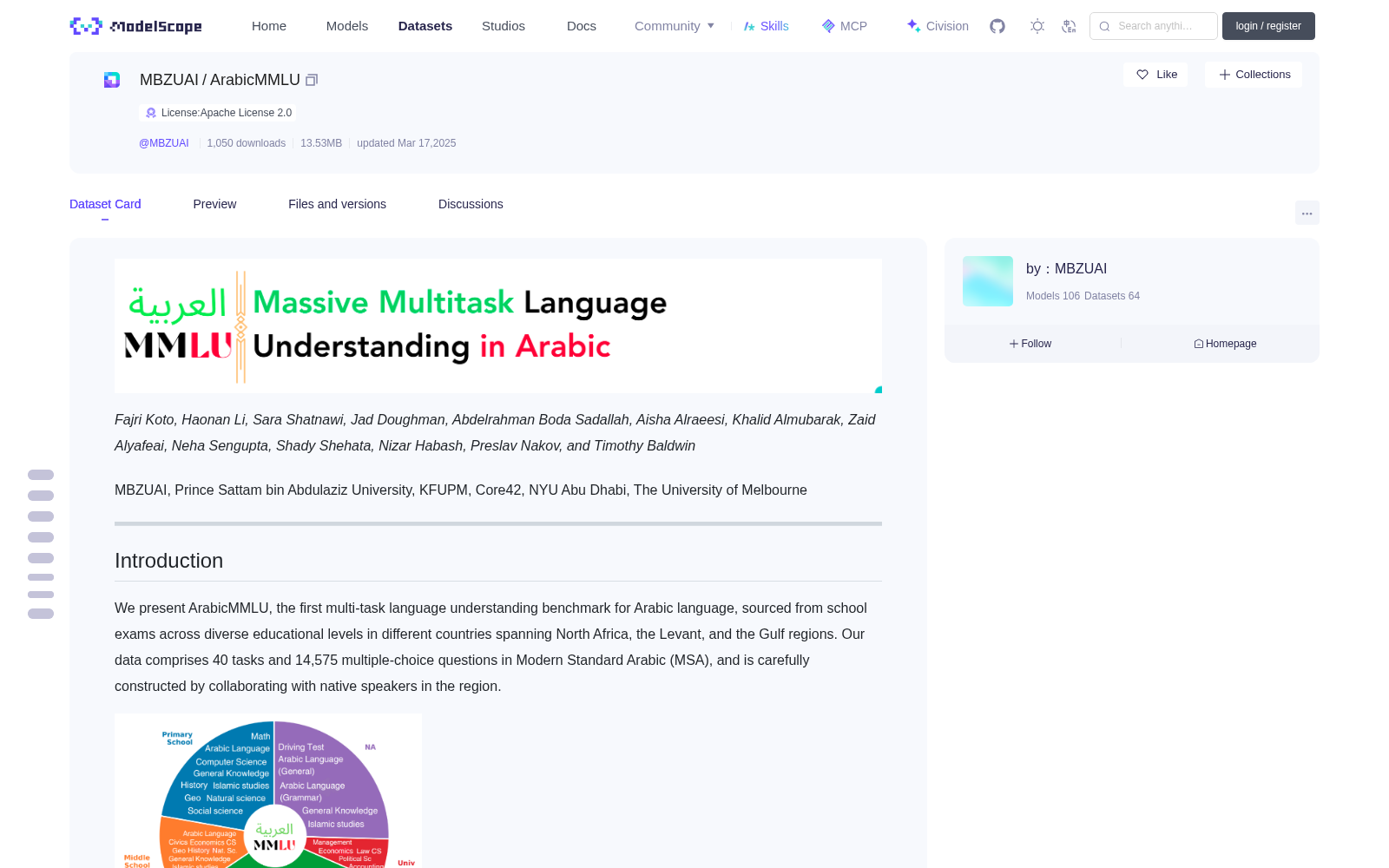Jump using the first outline marker
The height and width of the screenshot is (868, 1389).
click(41, 475)
